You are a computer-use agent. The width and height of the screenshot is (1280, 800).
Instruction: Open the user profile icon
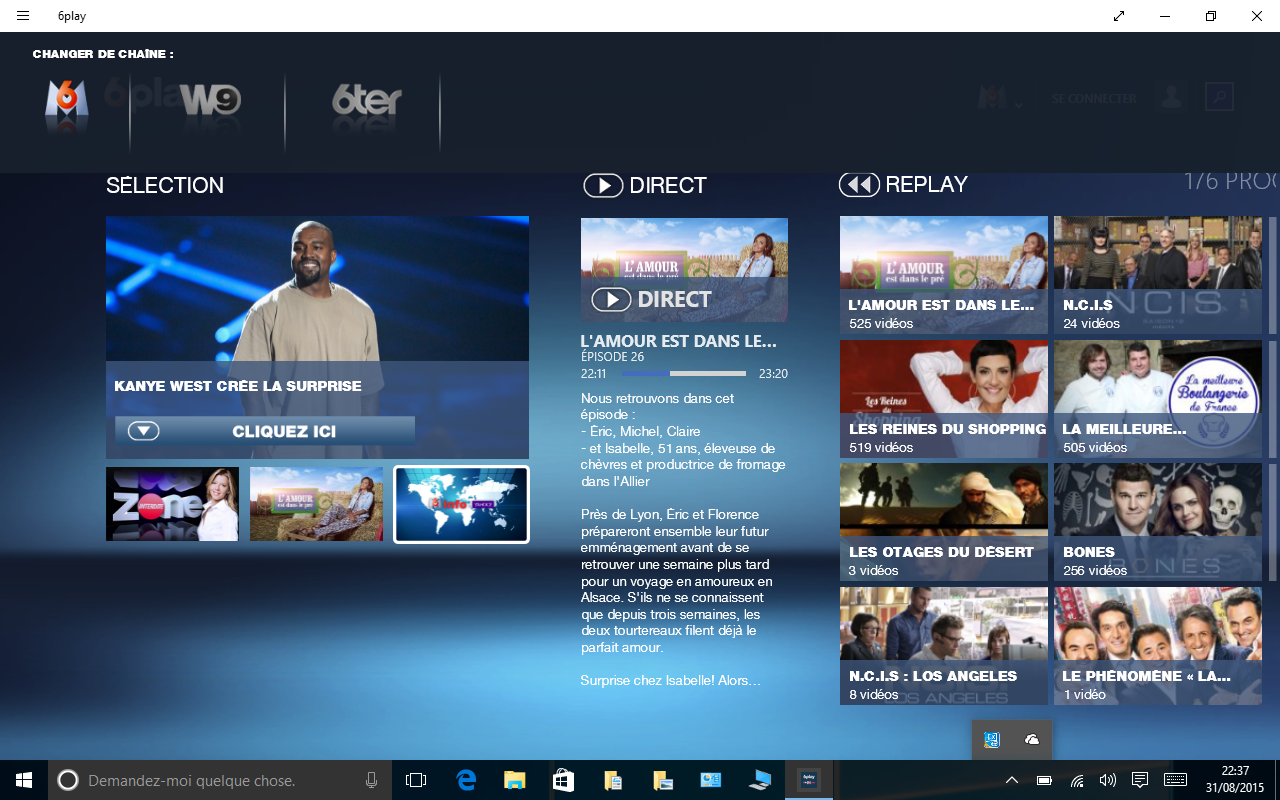click(1171, 97)
